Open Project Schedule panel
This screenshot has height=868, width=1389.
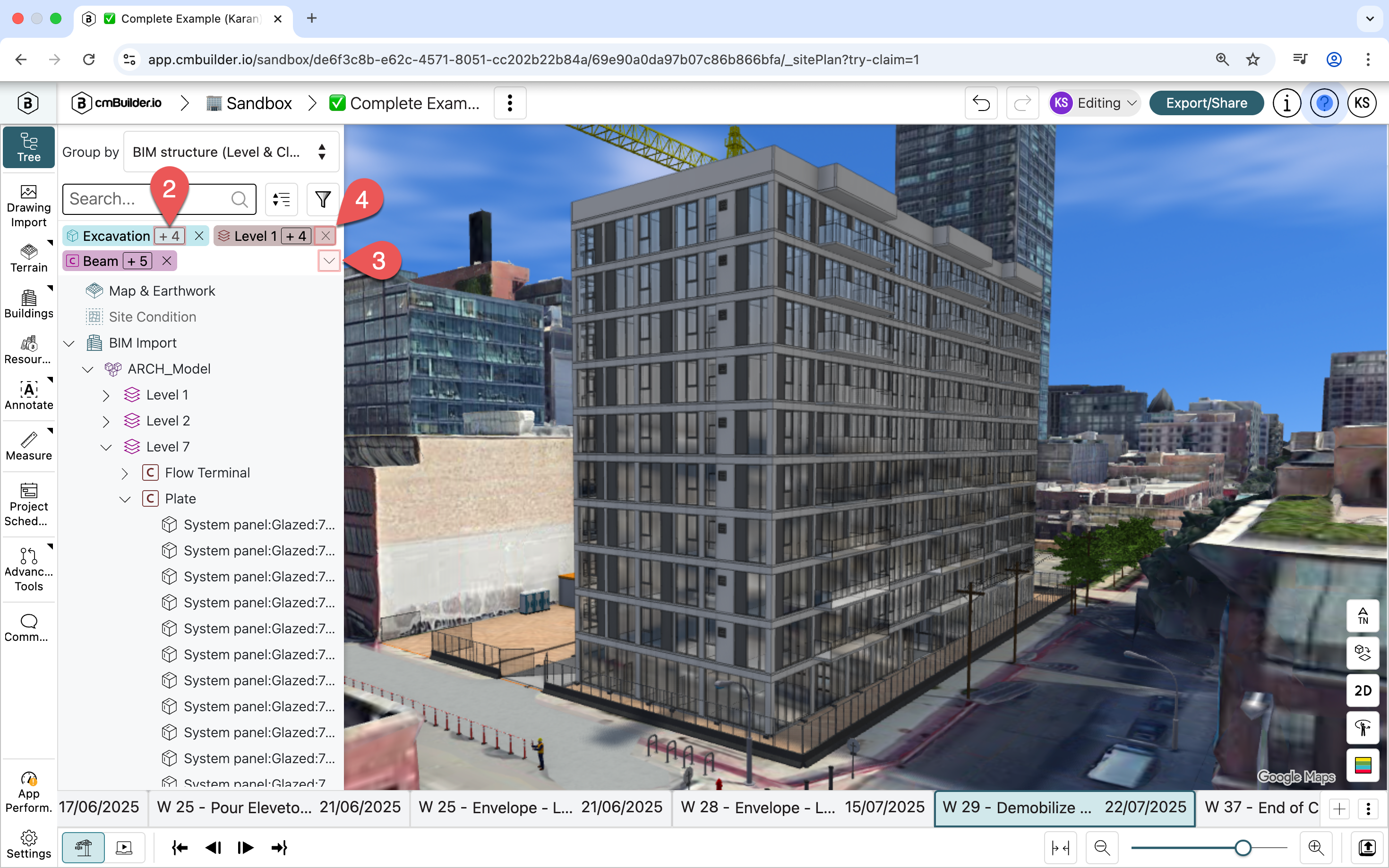pos(29,504)
